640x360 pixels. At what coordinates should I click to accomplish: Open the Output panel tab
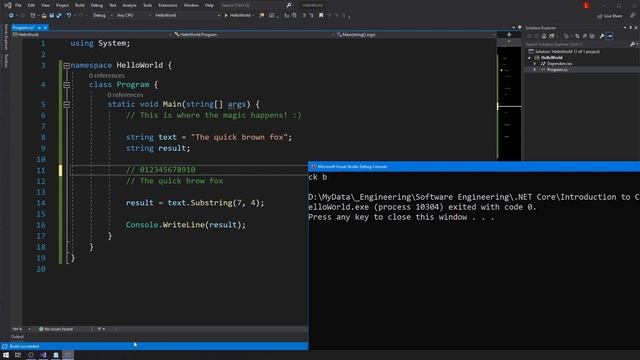[17, 337]
